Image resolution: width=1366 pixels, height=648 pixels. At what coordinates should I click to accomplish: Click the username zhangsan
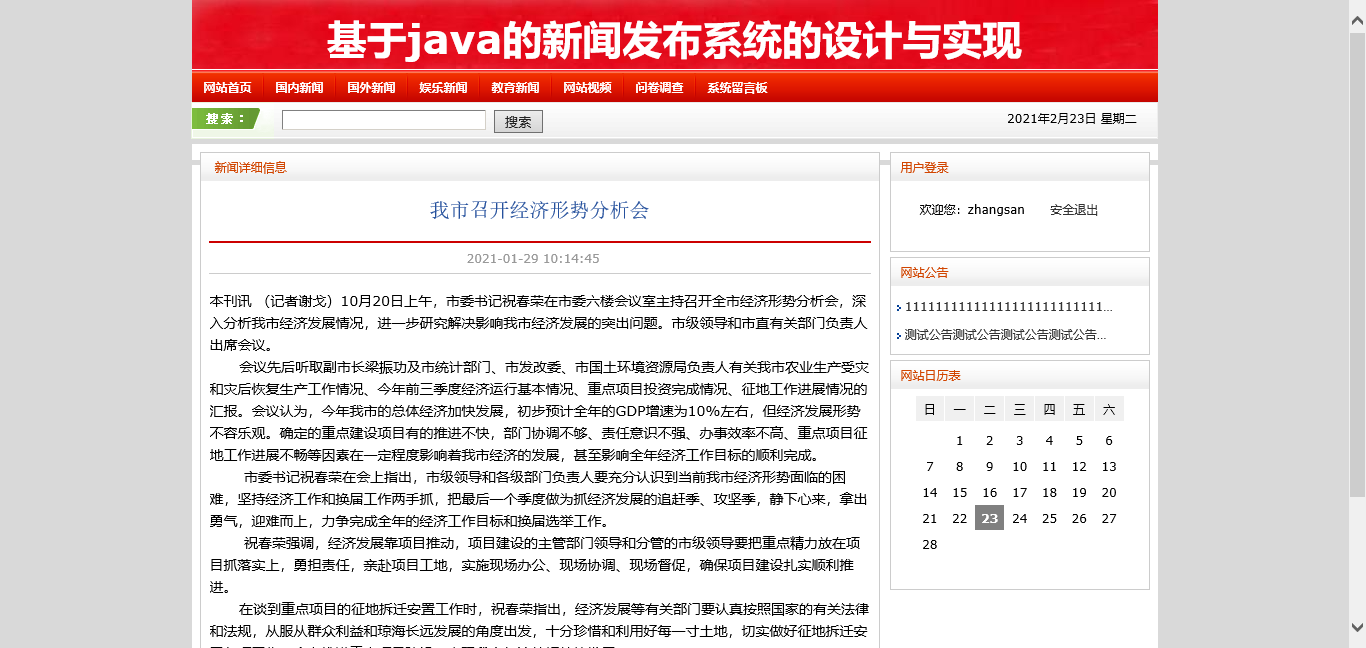(996, 210)
